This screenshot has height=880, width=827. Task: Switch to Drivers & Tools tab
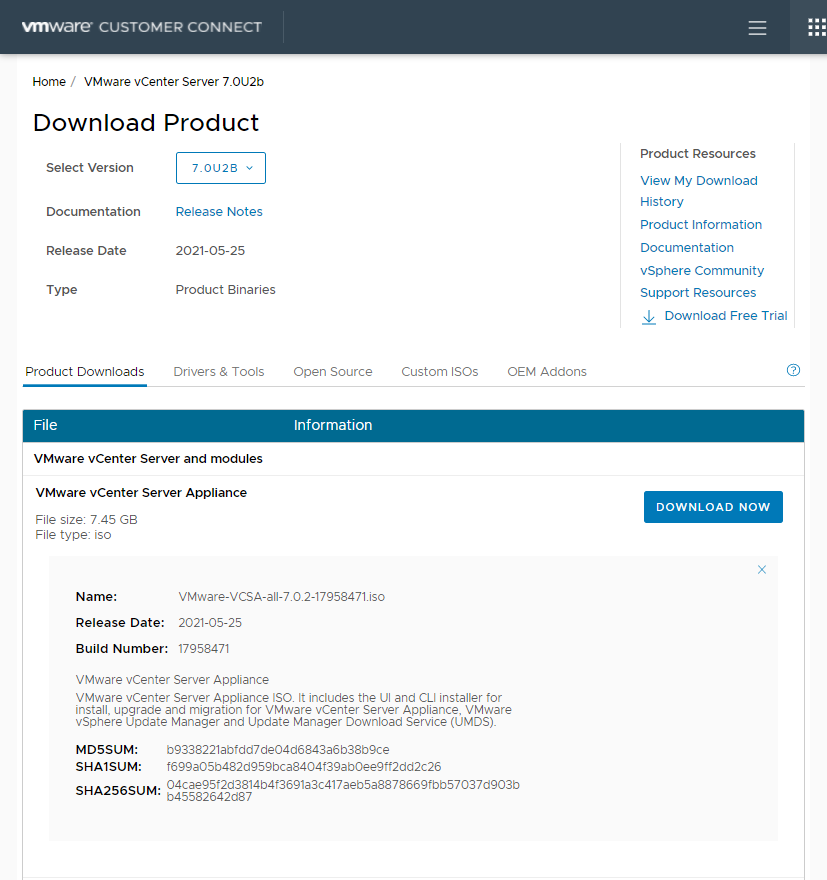point(219,372)
